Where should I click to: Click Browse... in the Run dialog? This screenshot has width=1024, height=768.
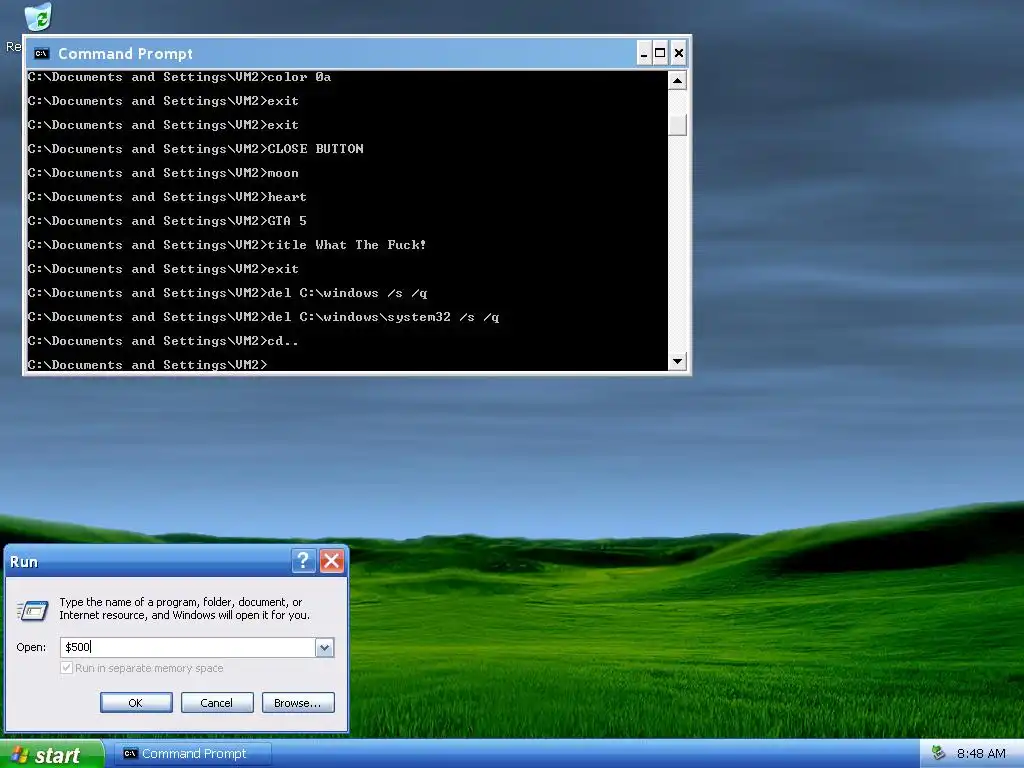[298, 703]
